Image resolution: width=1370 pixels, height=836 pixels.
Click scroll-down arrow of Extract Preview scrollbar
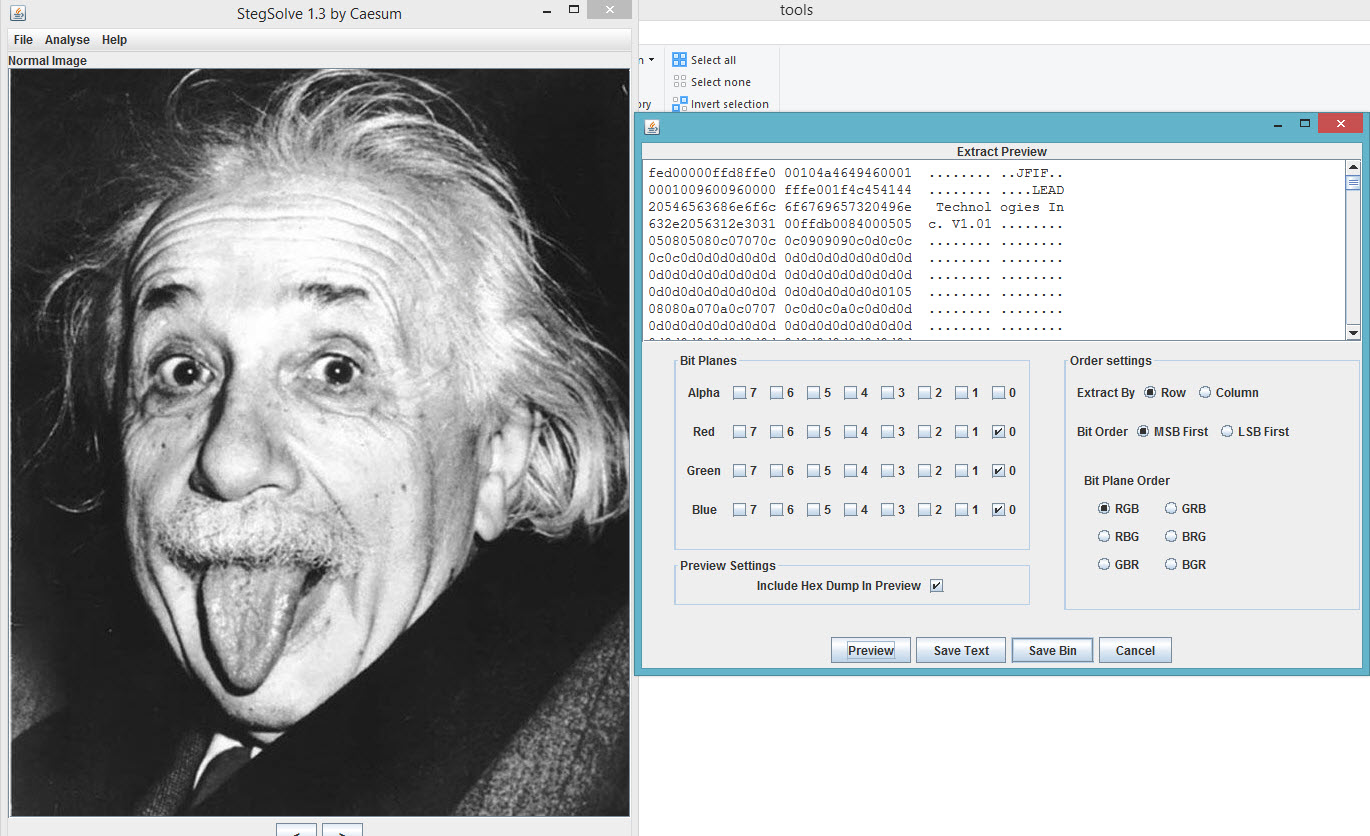click(x=1353, y=333)
